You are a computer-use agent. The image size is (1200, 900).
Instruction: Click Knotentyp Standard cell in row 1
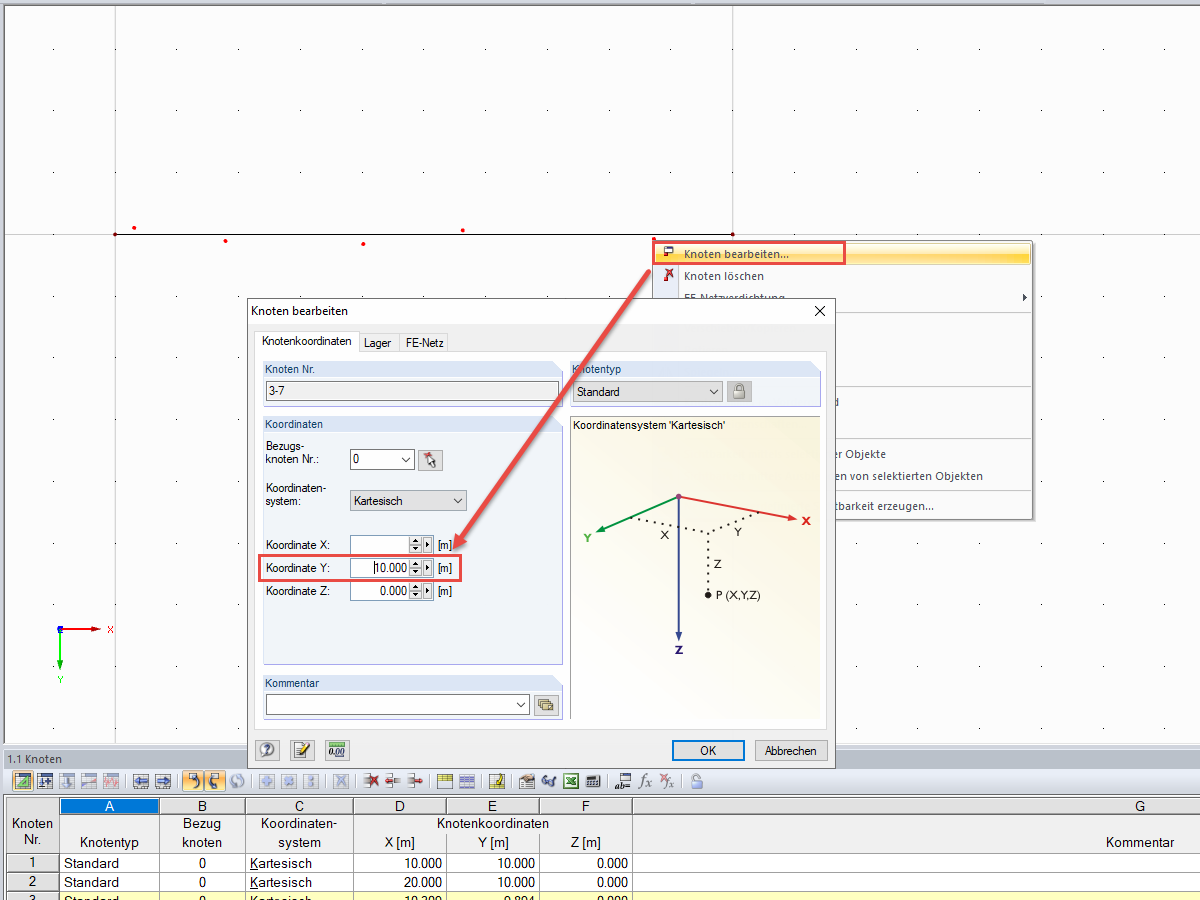tap(109, 863)
